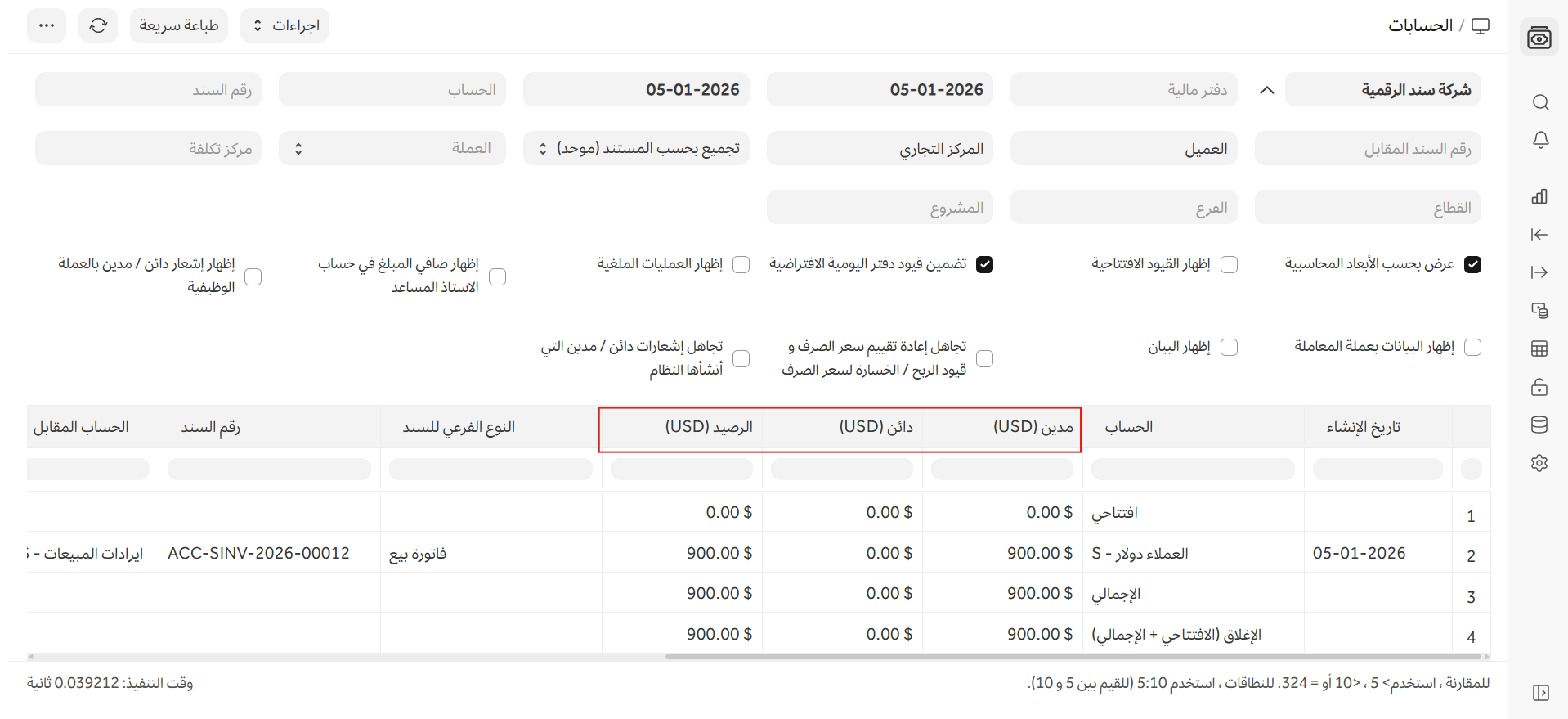Image resolution: width=1568 pixels, height=719 pixels.
Task: Open the database icon in sidebar
Action: coord(1539,425)
